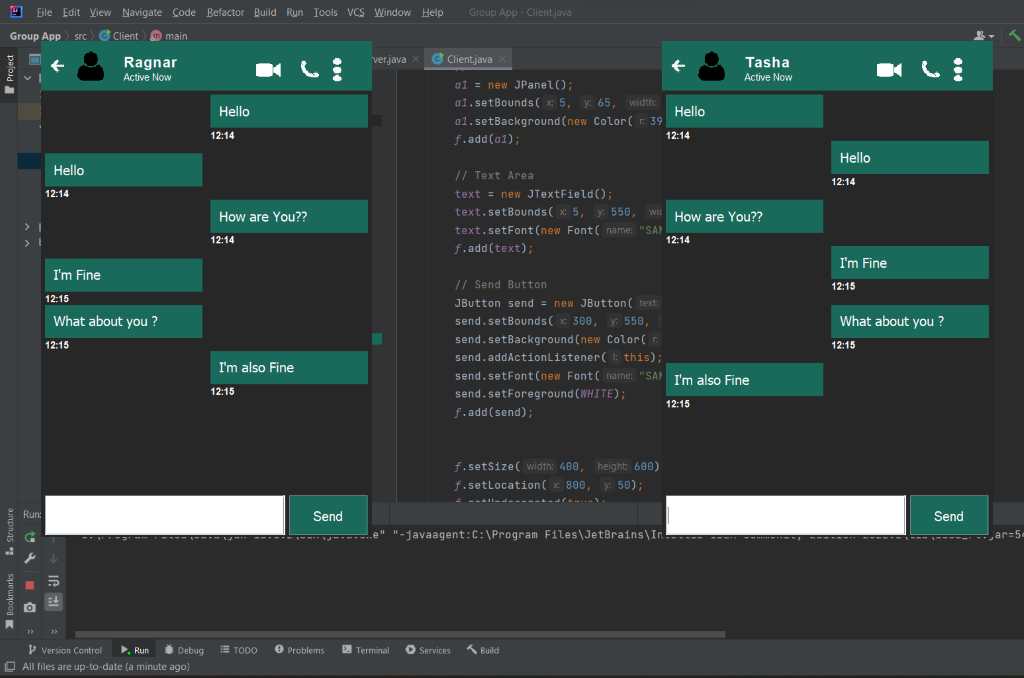This screenshot has height=678, width=1024.
Task: Open the user account dropdown at top right
Action: pyautogui.click(x=984, y=36)
